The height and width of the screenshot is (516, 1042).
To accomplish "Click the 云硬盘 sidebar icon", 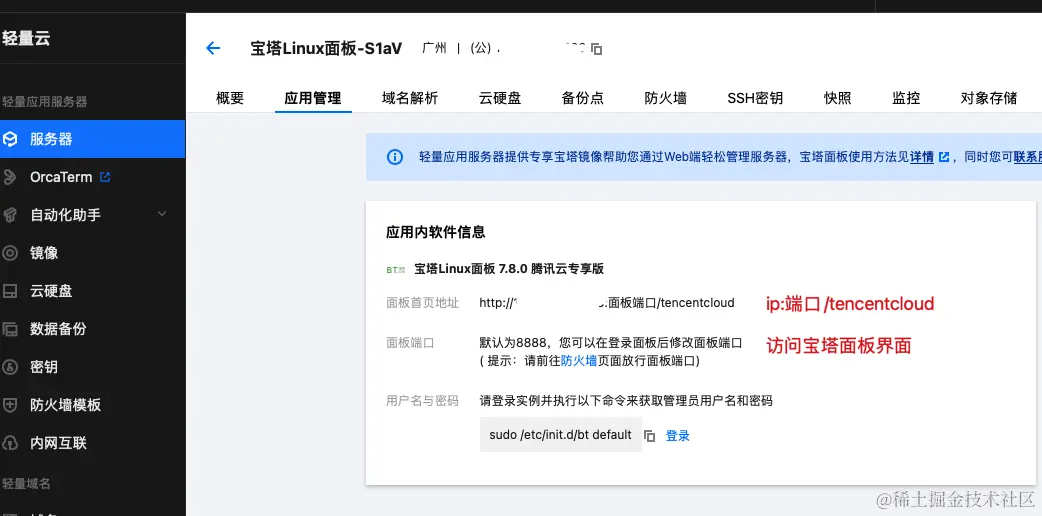I will (10, 291).
